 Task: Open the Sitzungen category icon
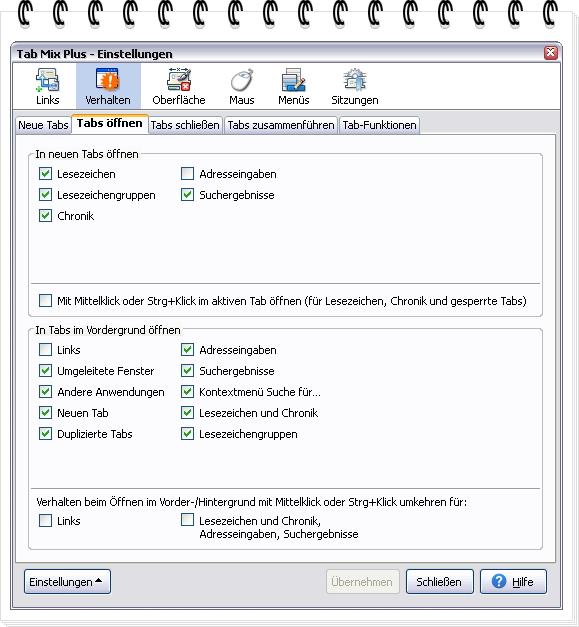click(x=355, y=86)
